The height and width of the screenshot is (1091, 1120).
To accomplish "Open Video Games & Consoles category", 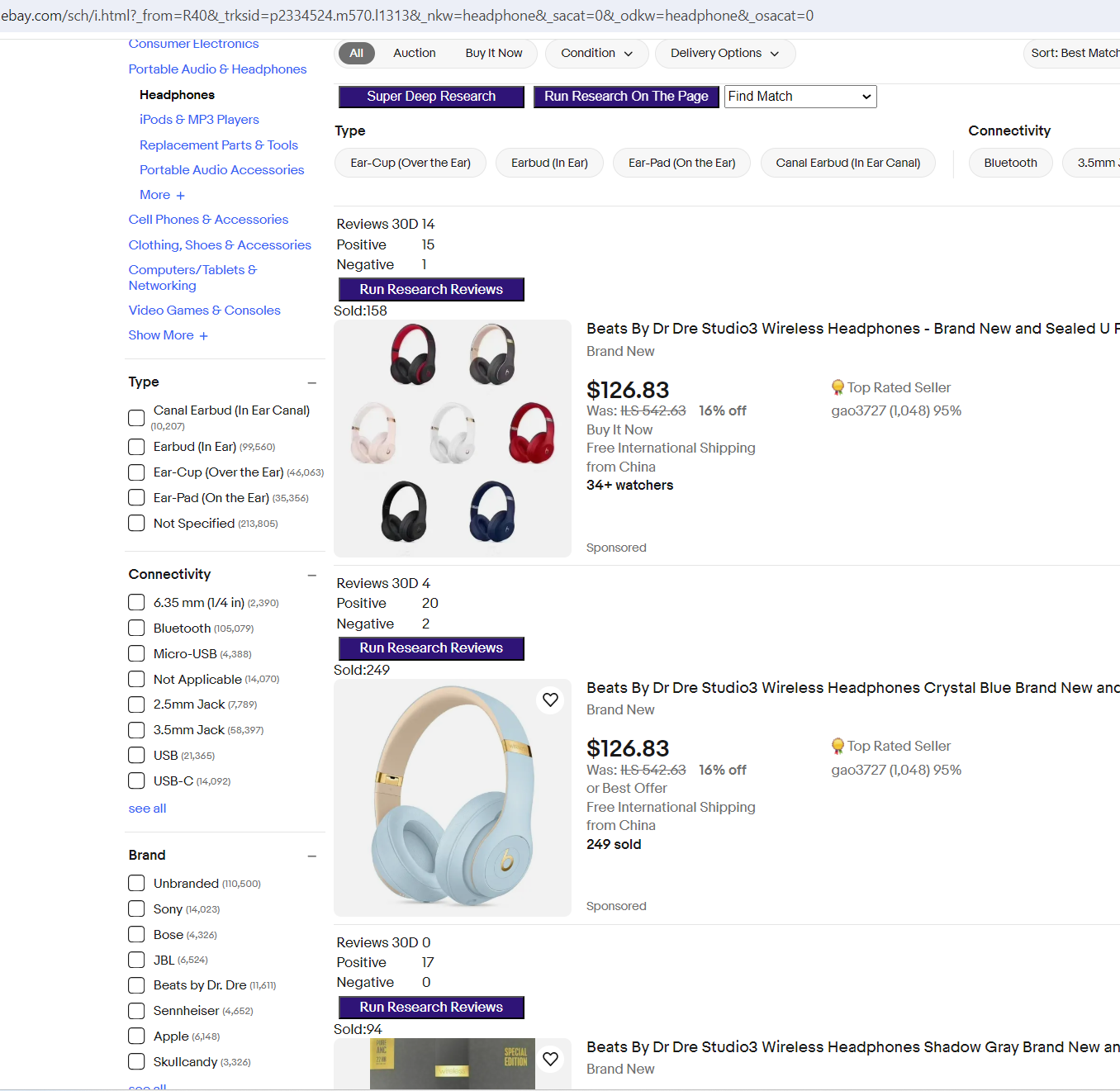I will coord(204,311).
